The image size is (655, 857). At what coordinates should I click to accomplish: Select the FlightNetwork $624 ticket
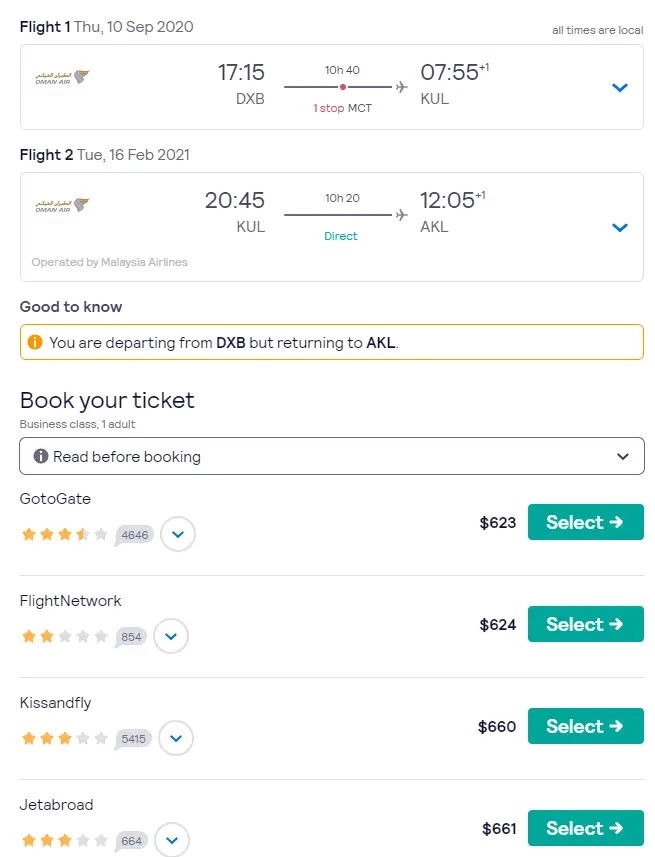(x=585, y=624)
